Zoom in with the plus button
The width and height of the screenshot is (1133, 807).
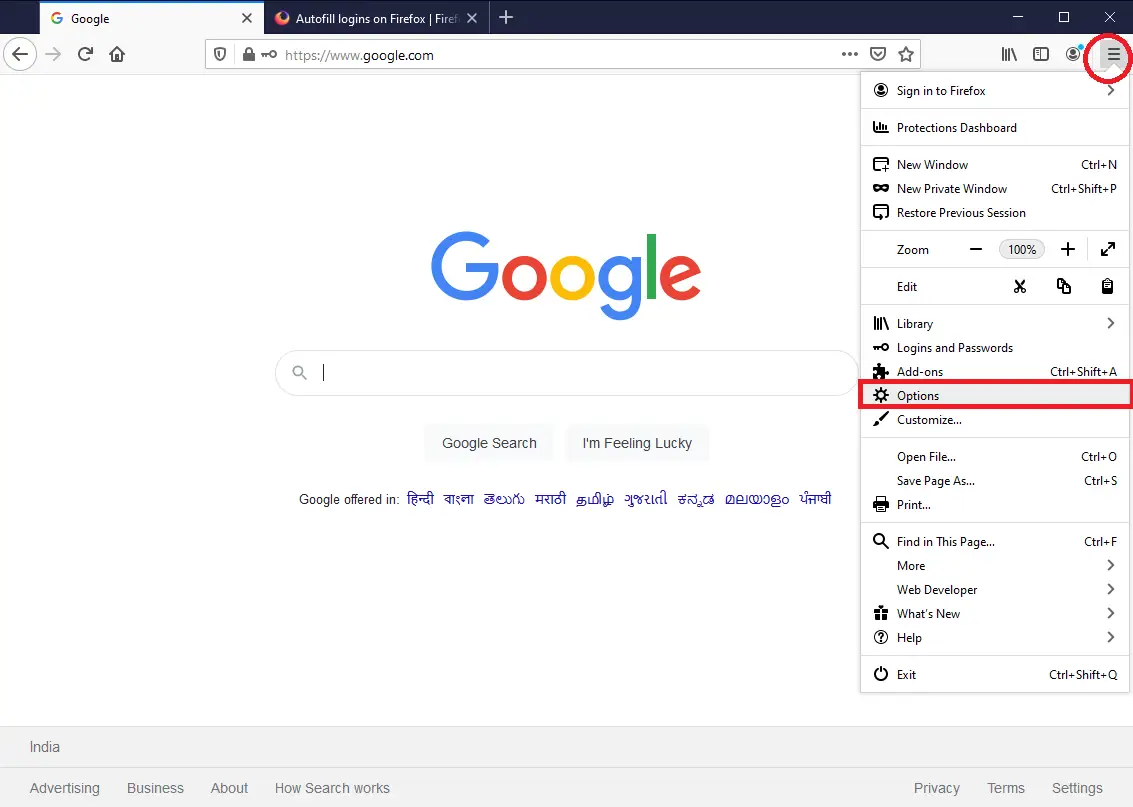click(x=1068, y=249)
